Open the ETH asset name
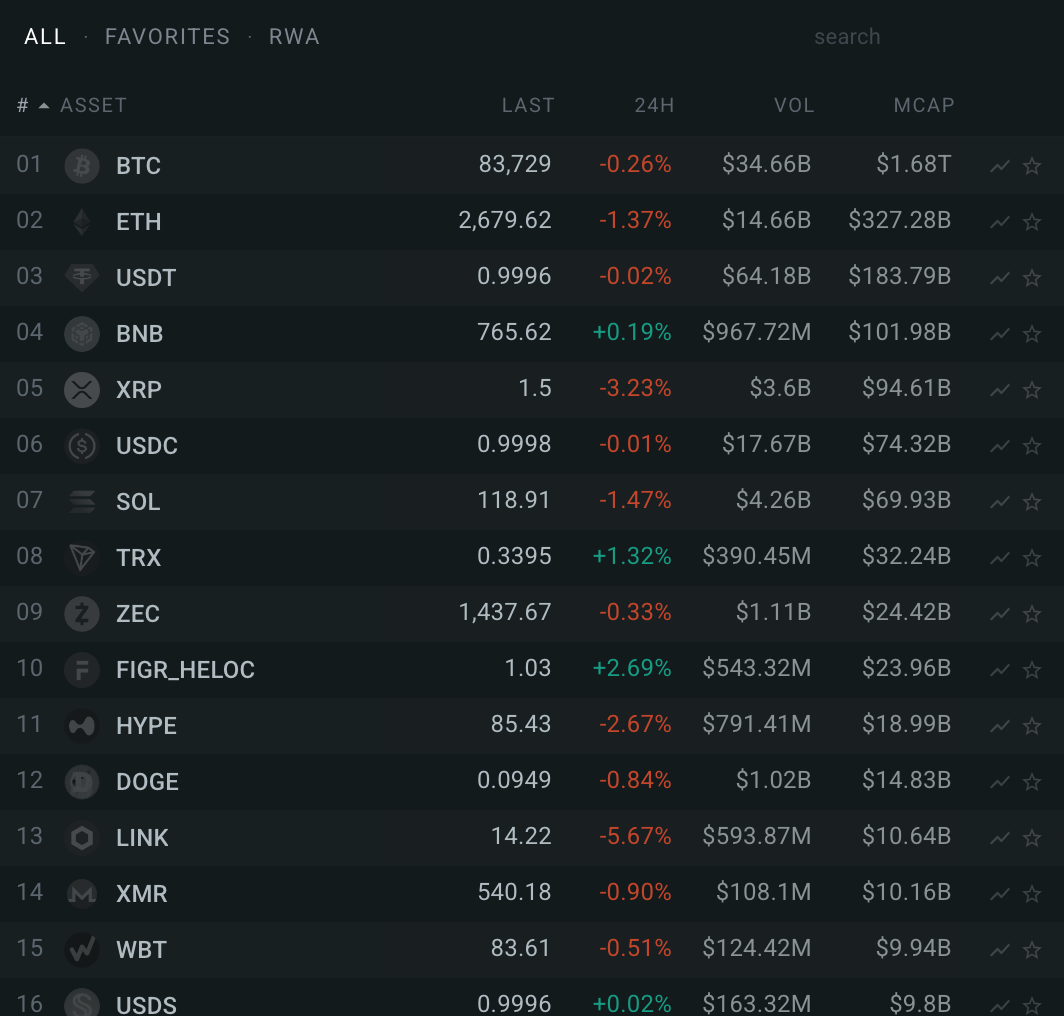The height and width of the screenshot is (1016, 1064). click(x=138, y=222)
